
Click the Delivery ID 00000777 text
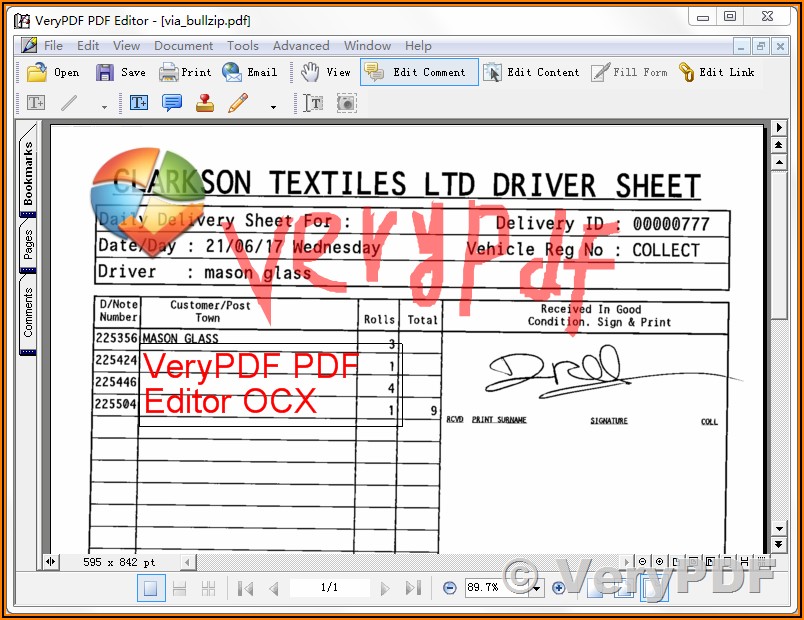click(x=603, y=224)
